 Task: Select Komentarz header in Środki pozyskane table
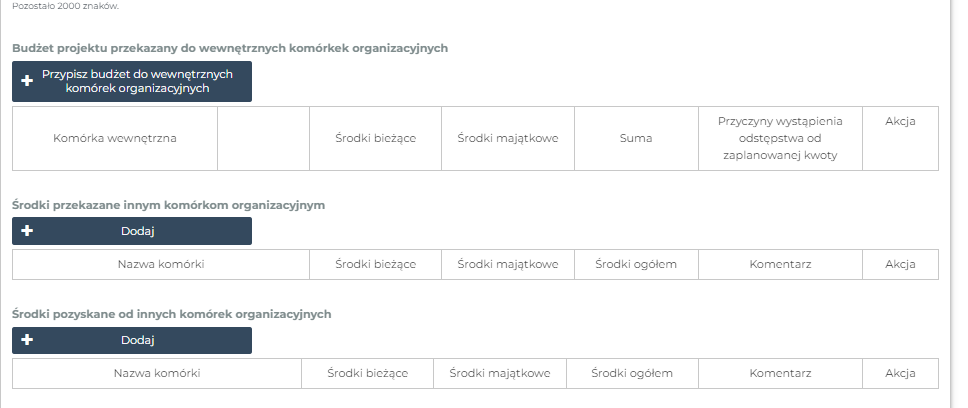click(780, 373)
